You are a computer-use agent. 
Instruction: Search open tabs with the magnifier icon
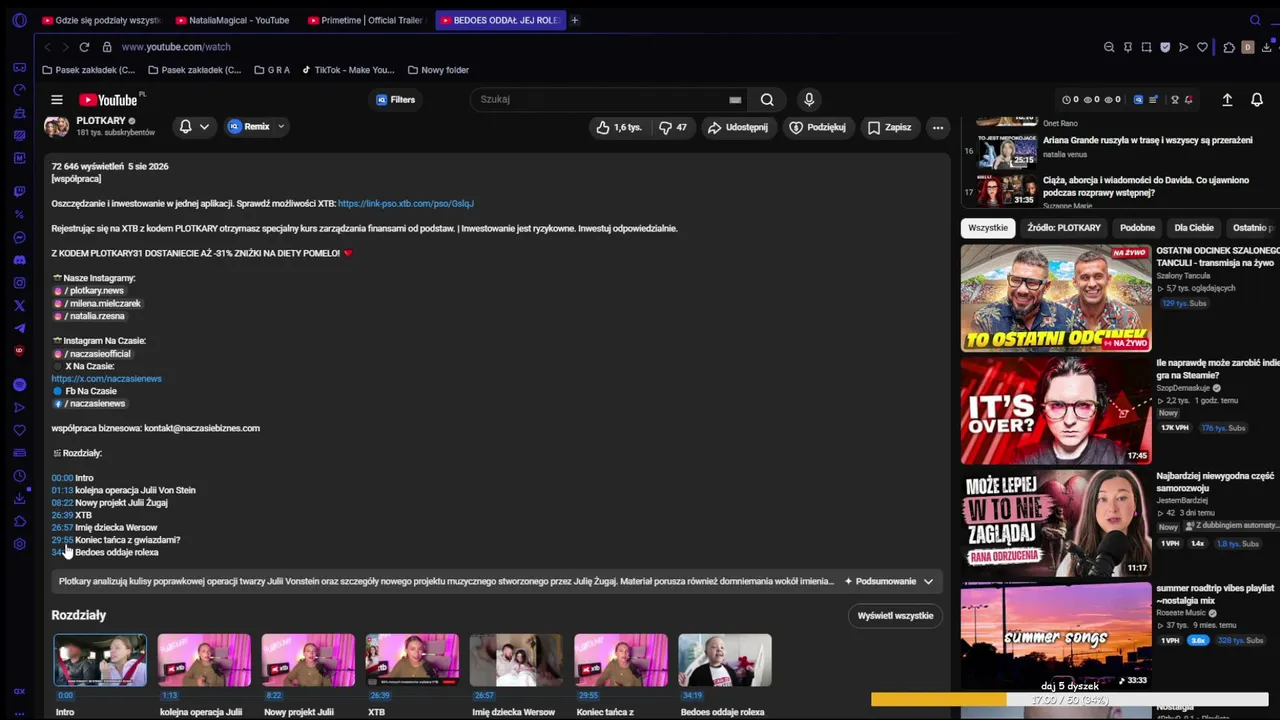[x=1255, y=20]
